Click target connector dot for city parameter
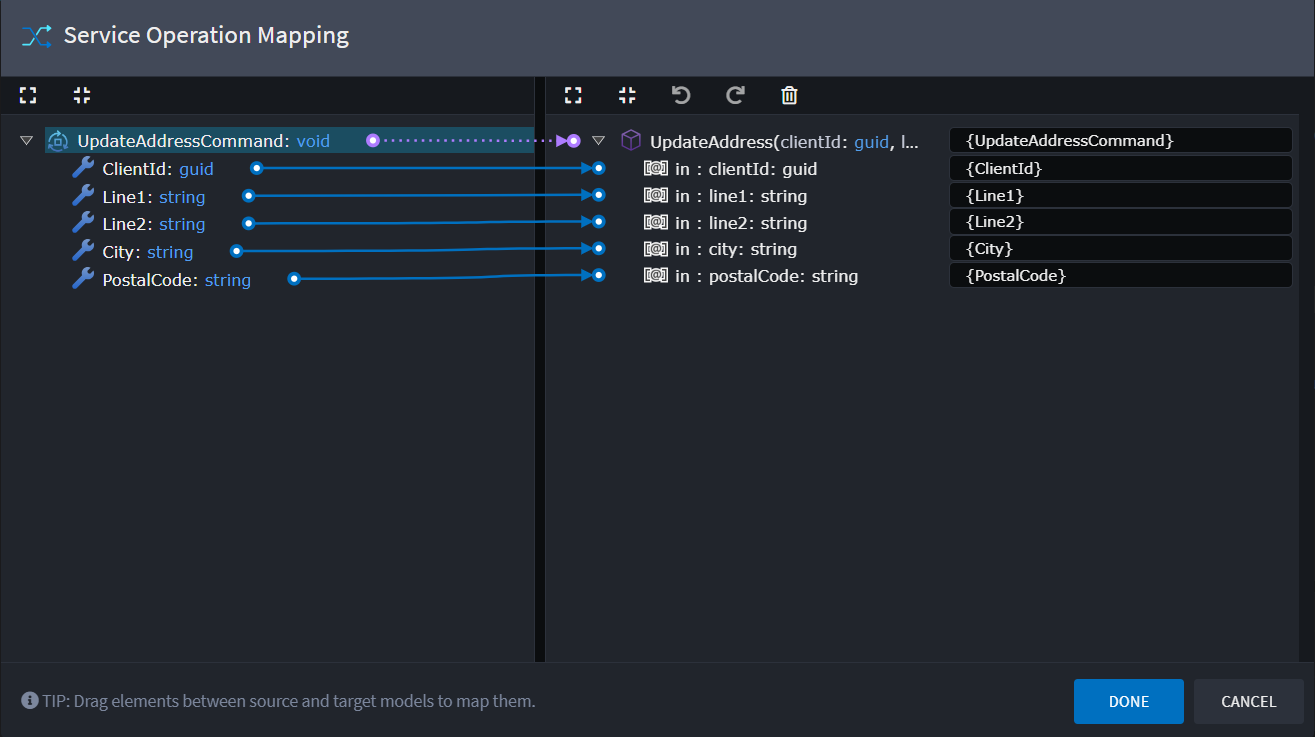The image size is (1315, 737). [x=599, y=248]
